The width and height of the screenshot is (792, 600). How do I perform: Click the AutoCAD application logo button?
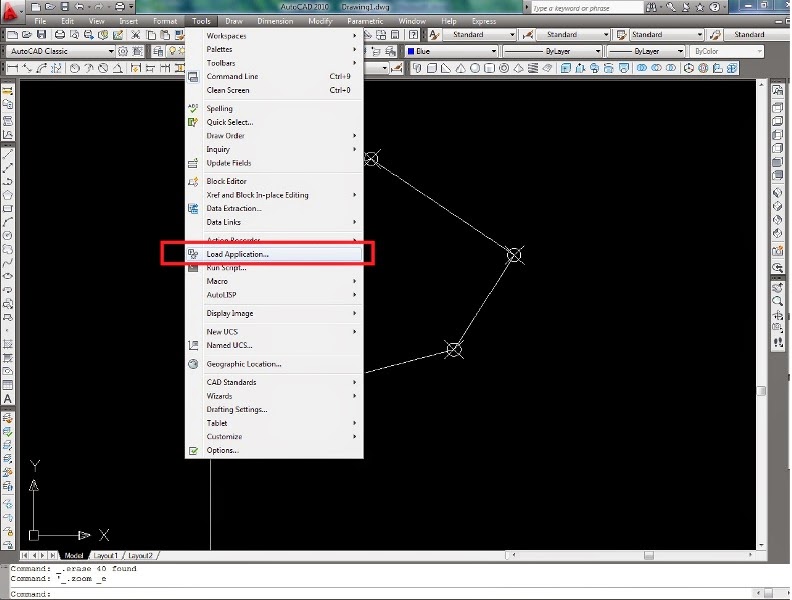click(10, 11)
